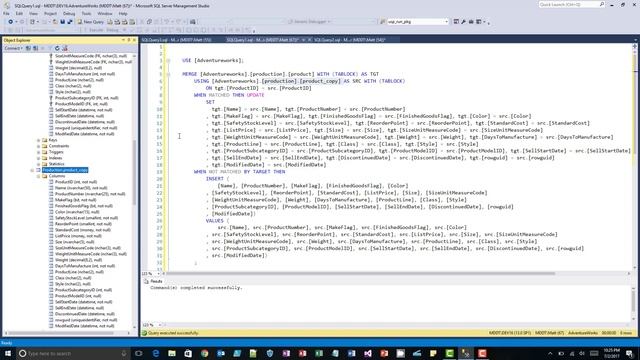Collapse the USE statement code outline
The height and width of the screenshot is (360, 640).
168,60
